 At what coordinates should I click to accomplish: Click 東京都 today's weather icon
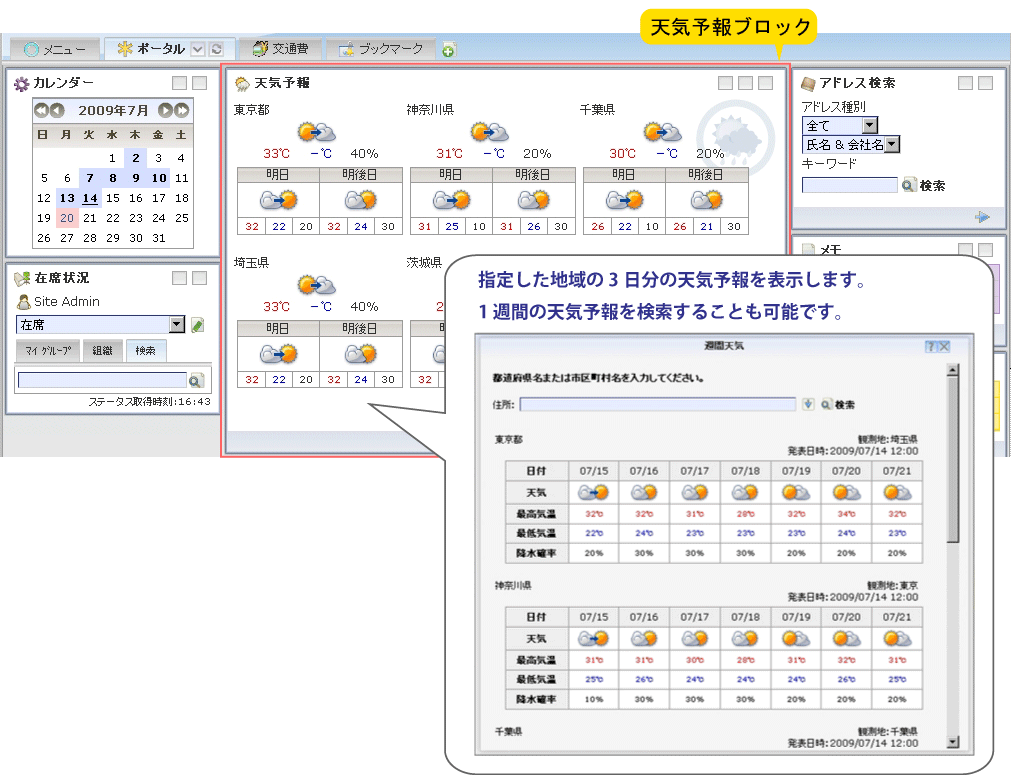point(316,132)
